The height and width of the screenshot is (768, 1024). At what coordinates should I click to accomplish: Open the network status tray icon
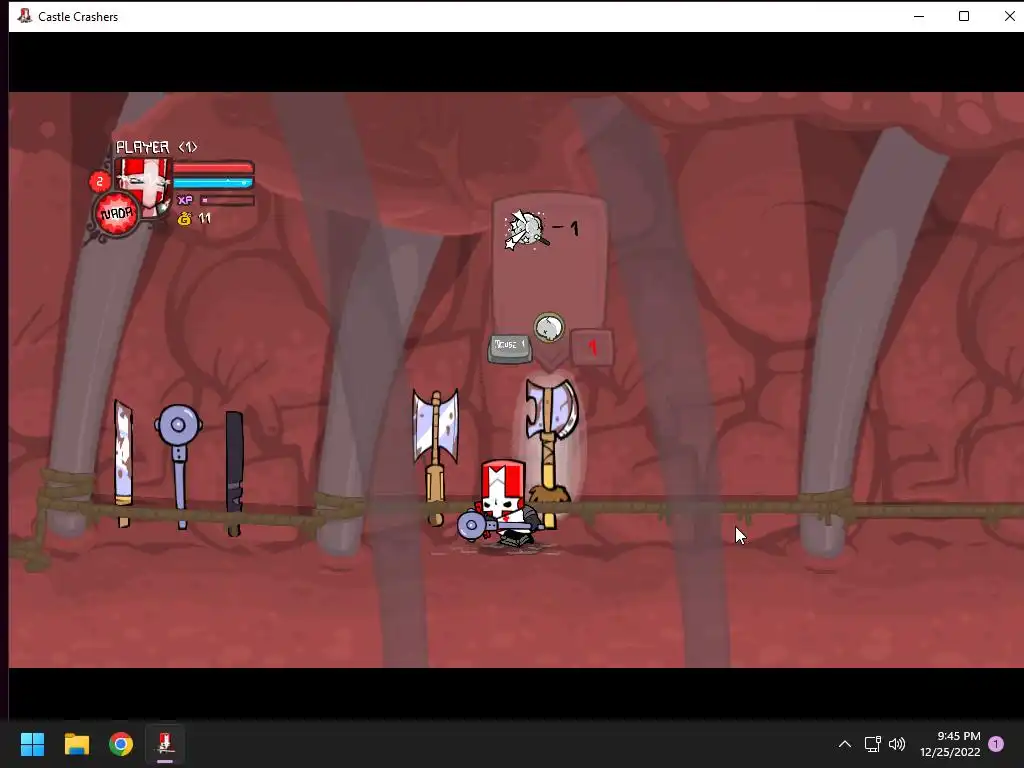(x=872, y=744)
